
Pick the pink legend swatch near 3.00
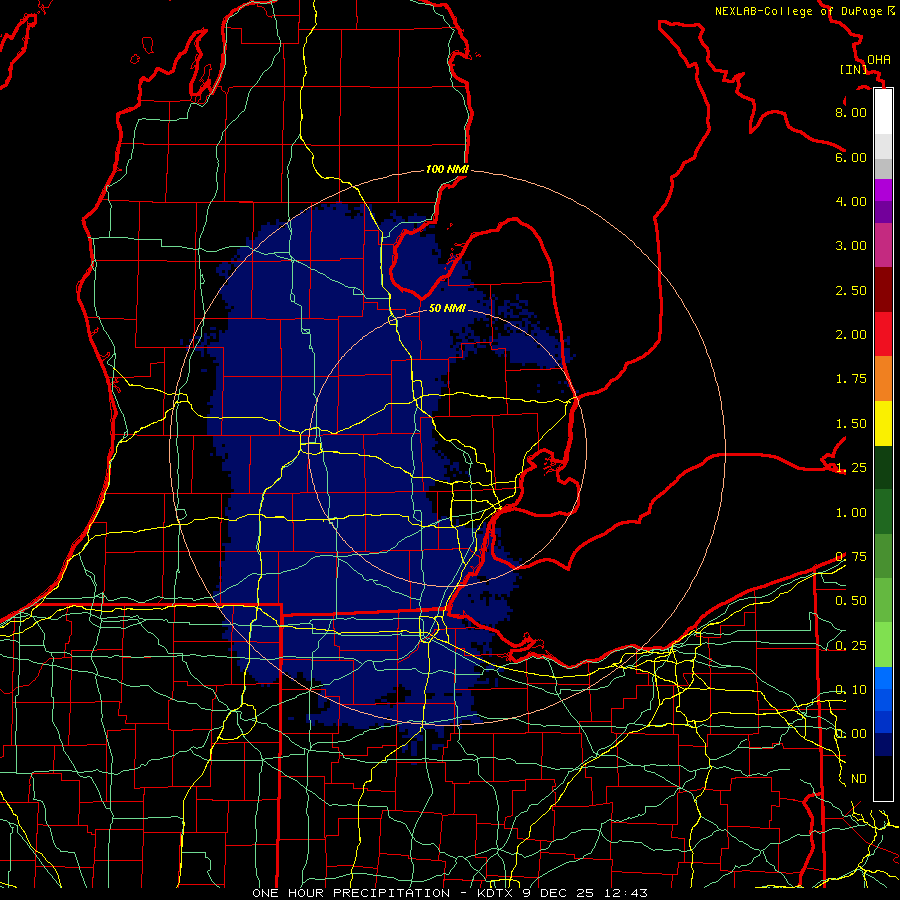883,245
